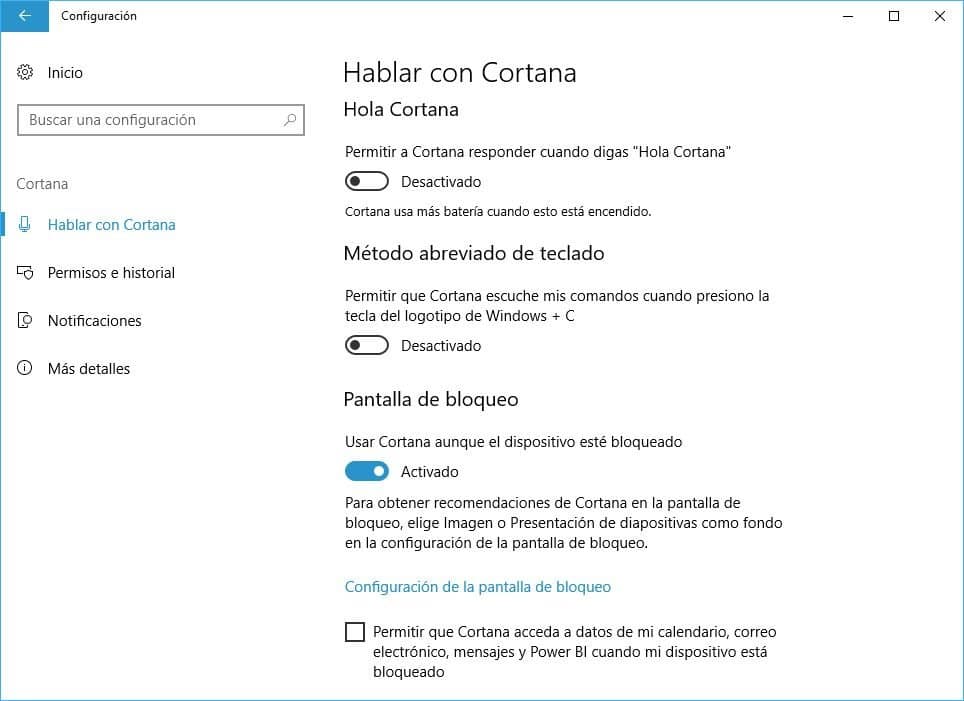Click the gear icon beside Inicio
The width and height of the screenshot is (964, 701).
(24, 72)
